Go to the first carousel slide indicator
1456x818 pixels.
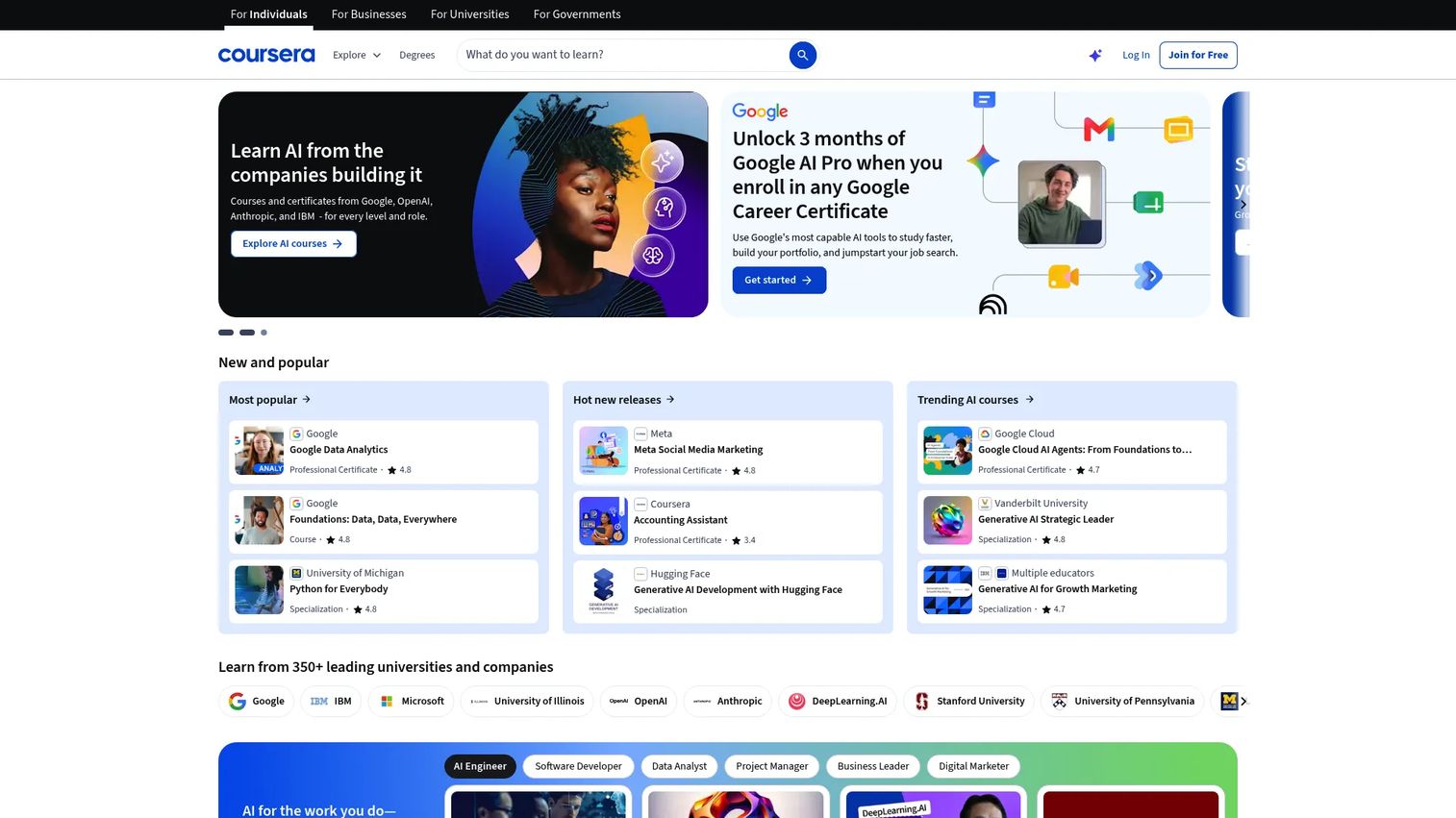click(x=226, y=333)
